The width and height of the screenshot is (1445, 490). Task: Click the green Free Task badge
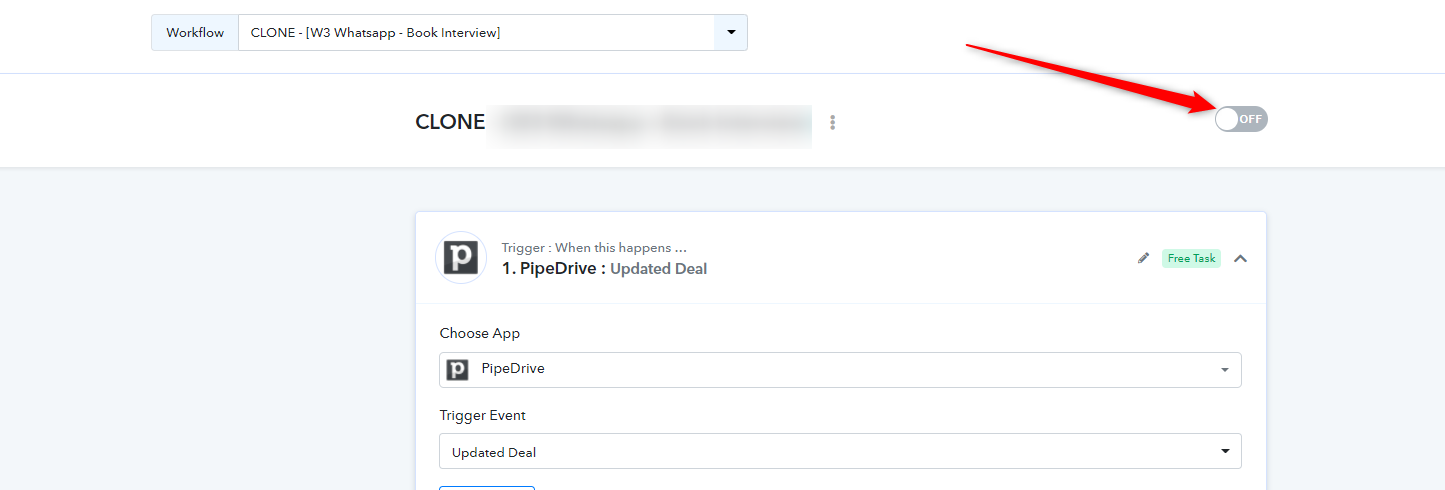1191,258
